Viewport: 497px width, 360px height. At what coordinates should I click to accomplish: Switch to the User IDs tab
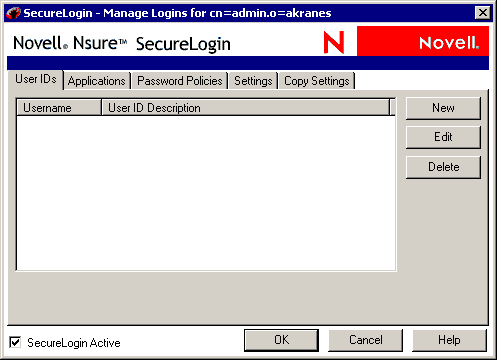(36, 80)
